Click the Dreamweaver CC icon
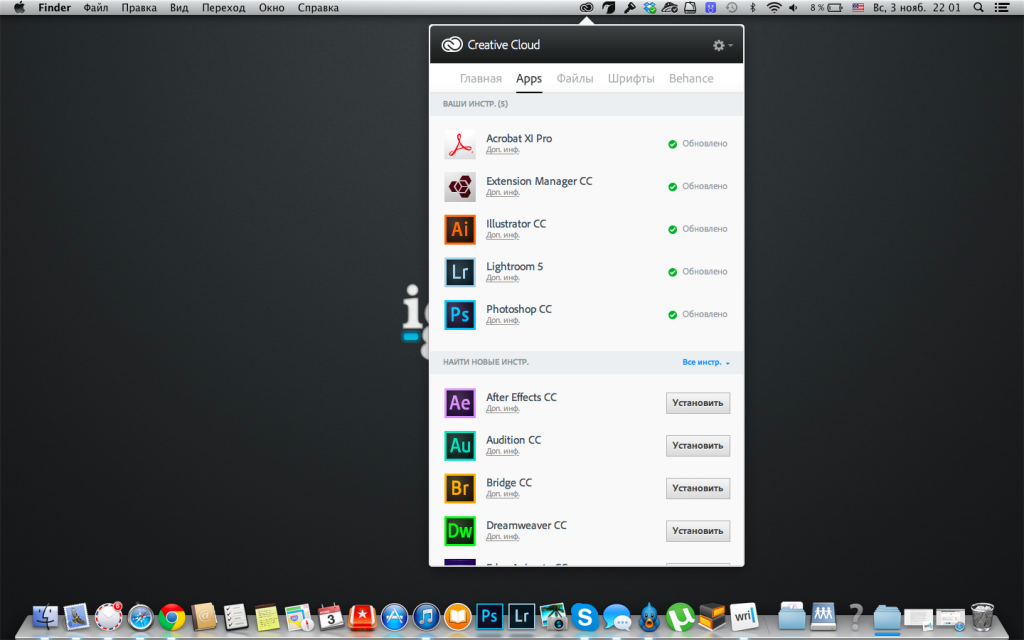1024x640 pixels. (x=460, y=531)
